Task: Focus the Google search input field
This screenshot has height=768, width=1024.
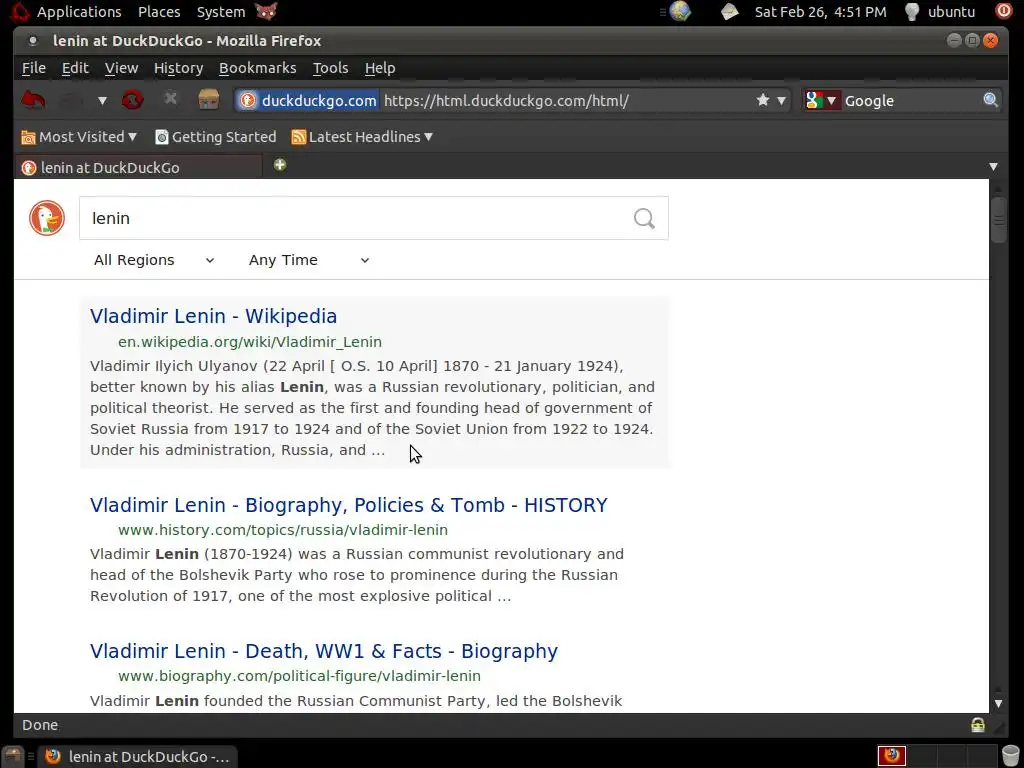Action: click(911, 101)
